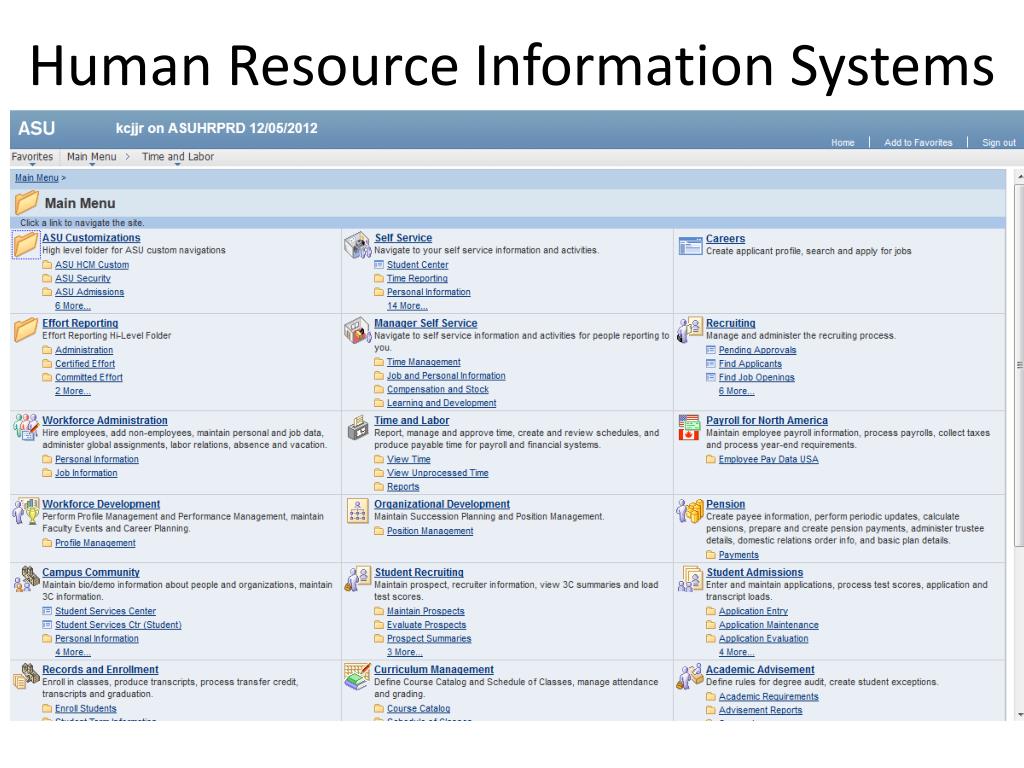This screenshot has width=1024, height=768.
Task: Open the Academic Requirements link
Action: click(x=769, y=697)
